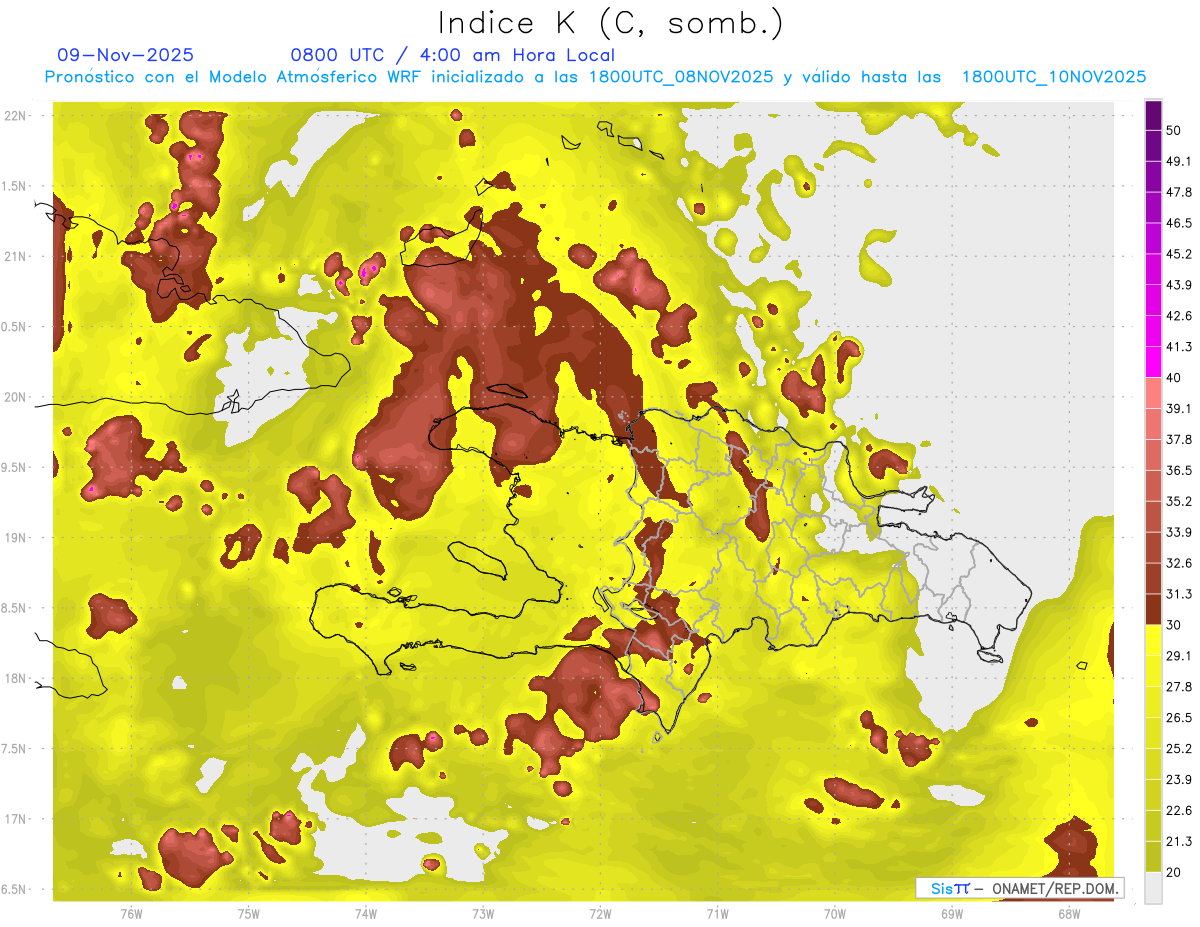Click the "33.9" value on the color scale

[1179, 532]
